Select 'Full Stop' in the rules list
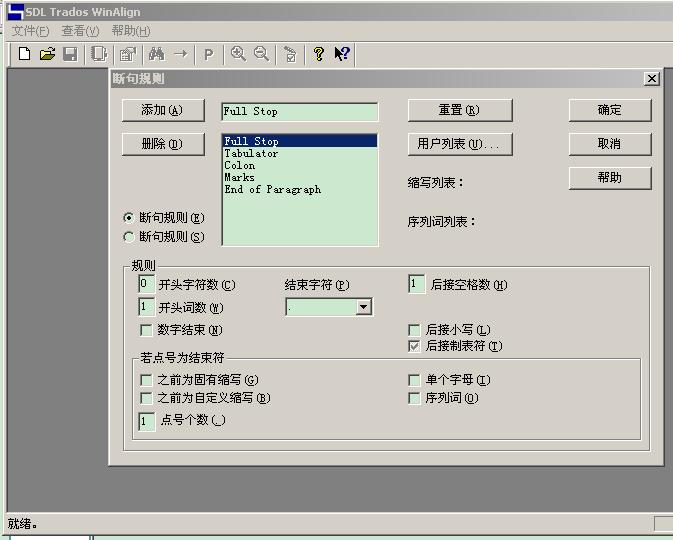 tap(300, 141)
